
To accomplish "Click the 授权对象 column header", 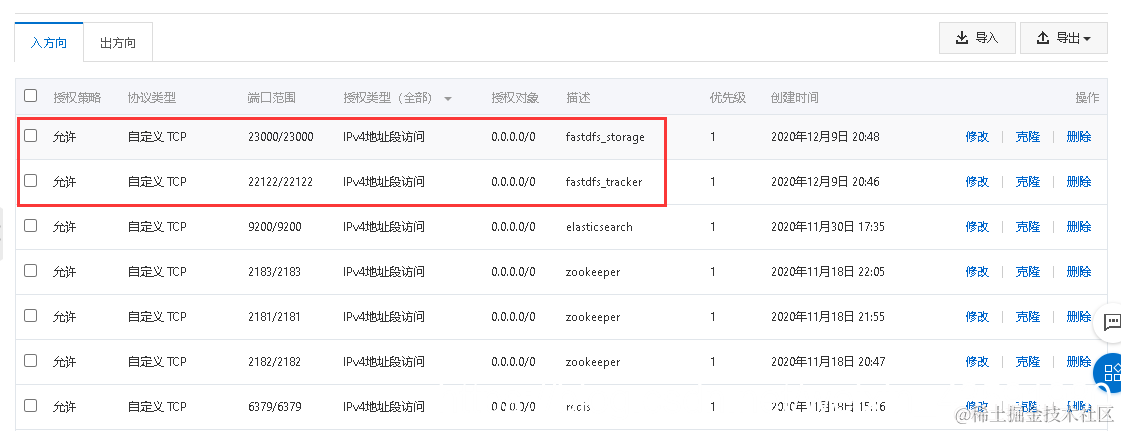I will point(515,98).
